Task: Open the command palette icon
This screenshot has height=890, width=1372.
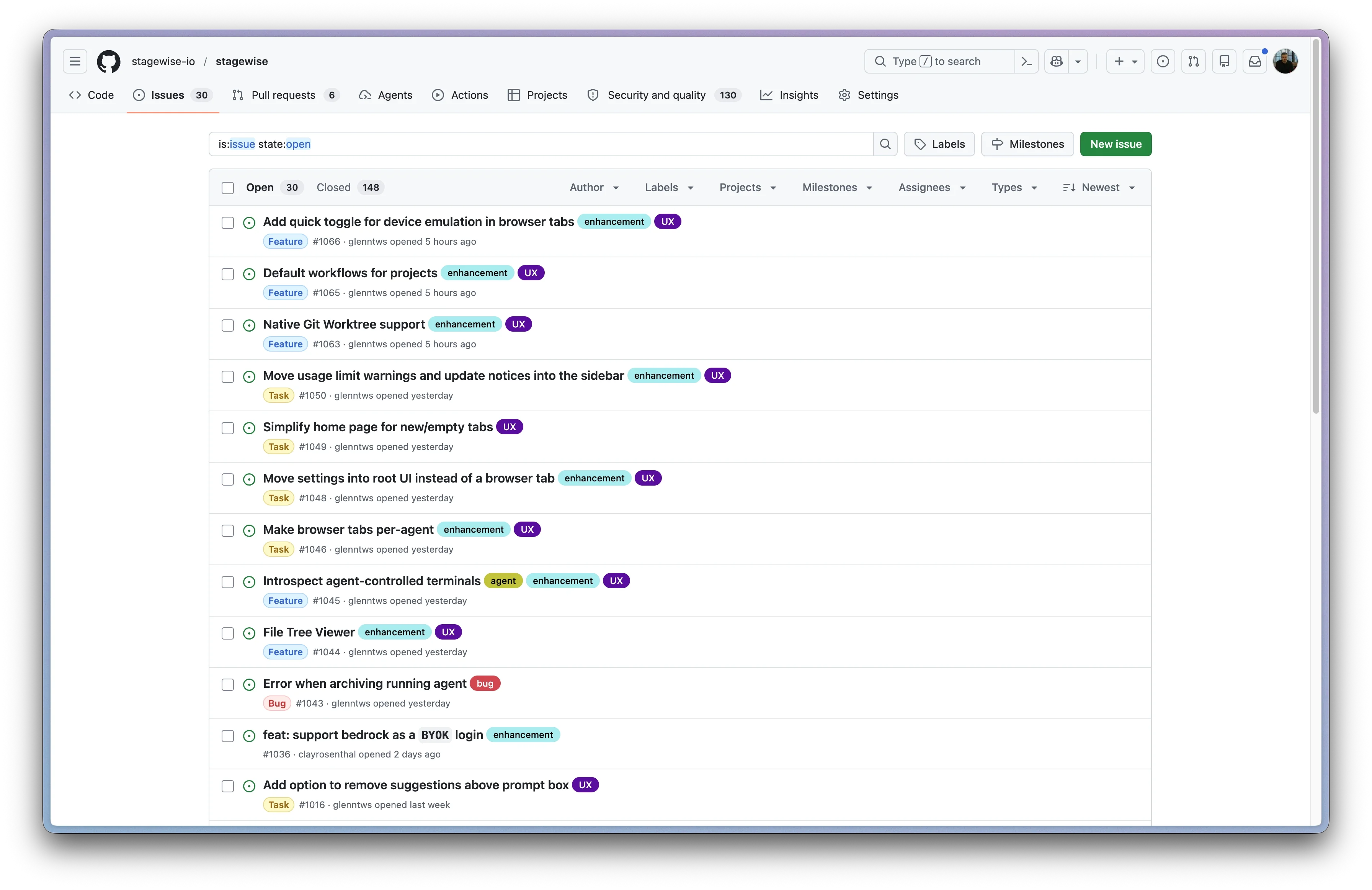Action: pyautogui.click(x=1026, y=61)
